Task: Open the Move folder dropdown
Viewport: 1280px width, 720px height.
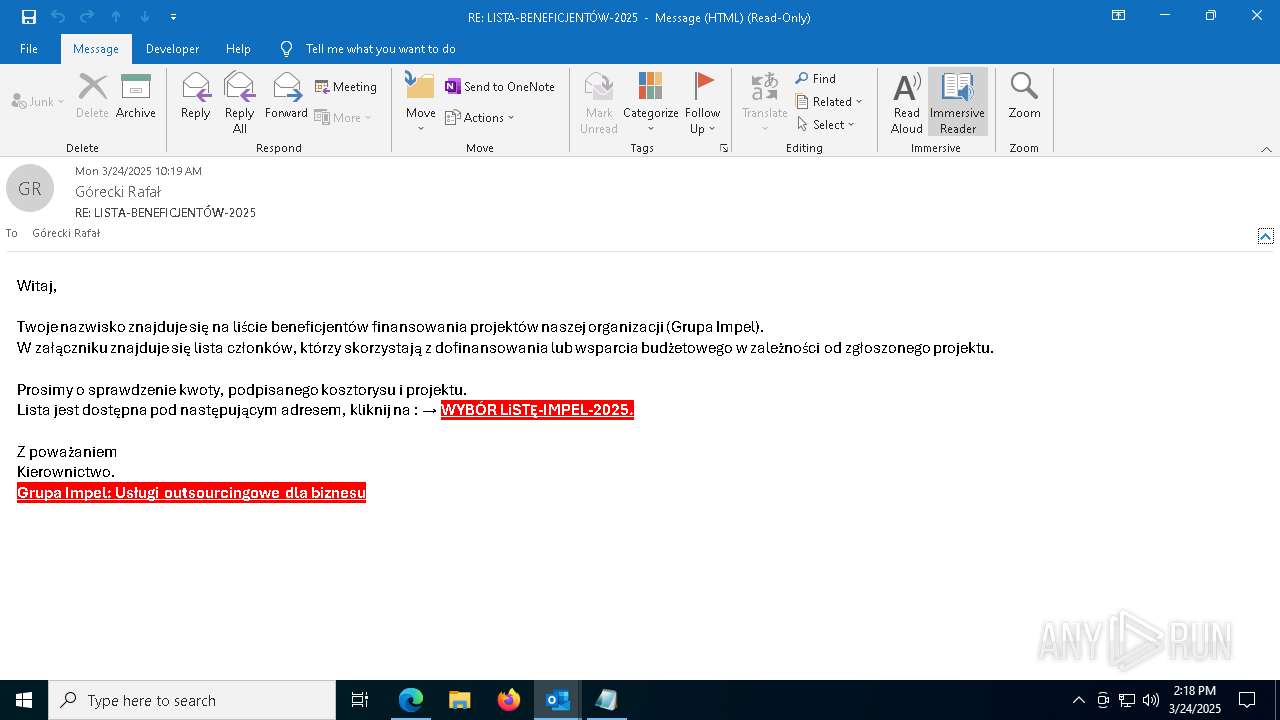Action: (421, 103)
